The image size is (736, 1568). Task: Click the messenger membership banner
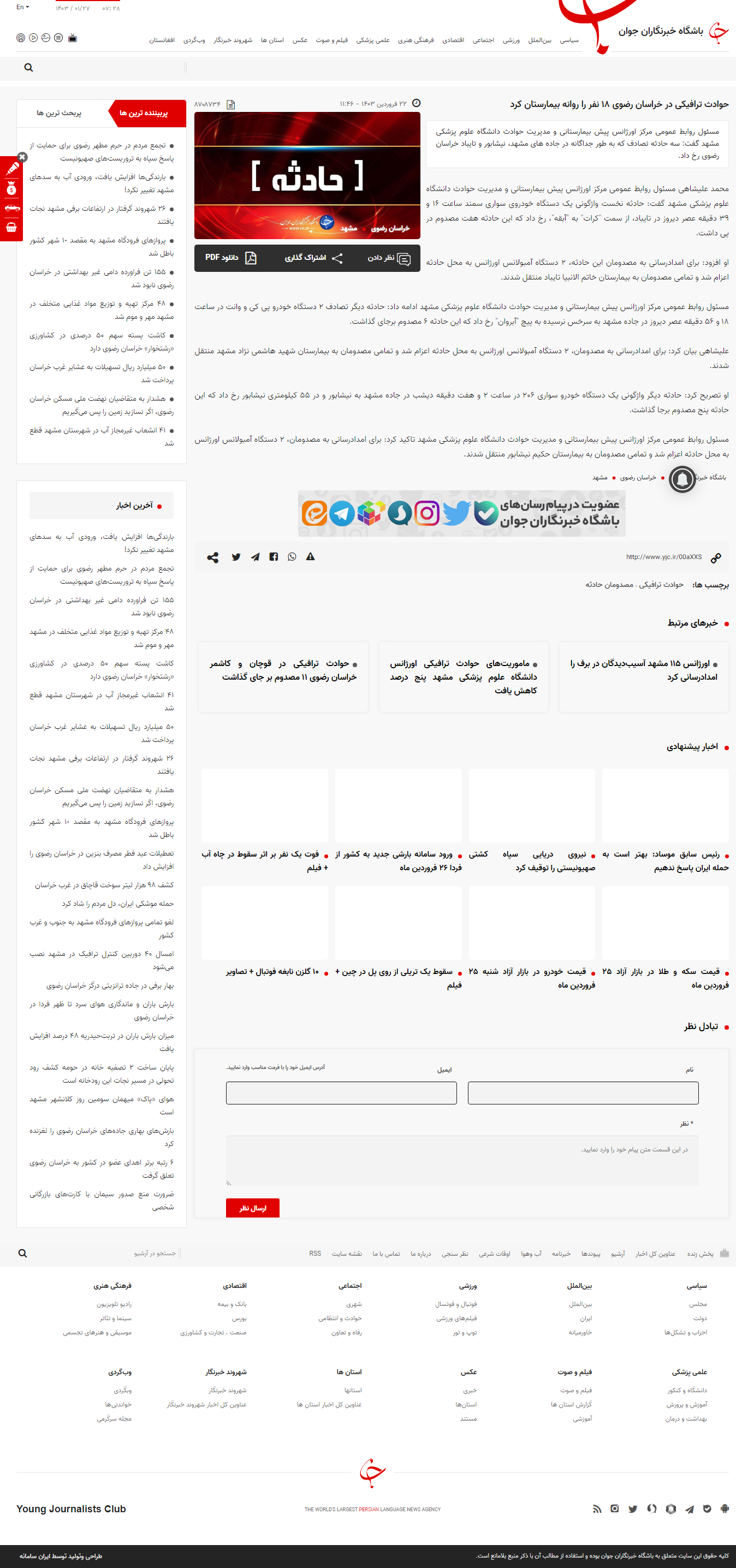tap(461, 513)
